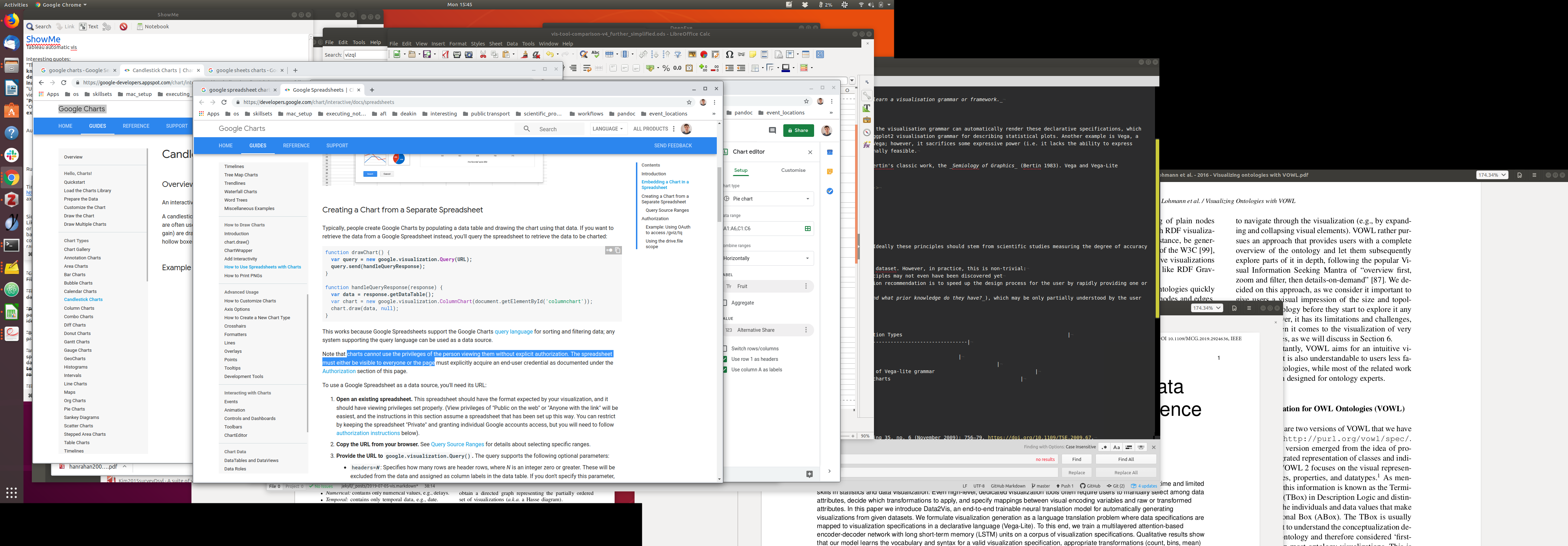
Task: Open Google Calendar side panel icon
Action: pos(829,152)
